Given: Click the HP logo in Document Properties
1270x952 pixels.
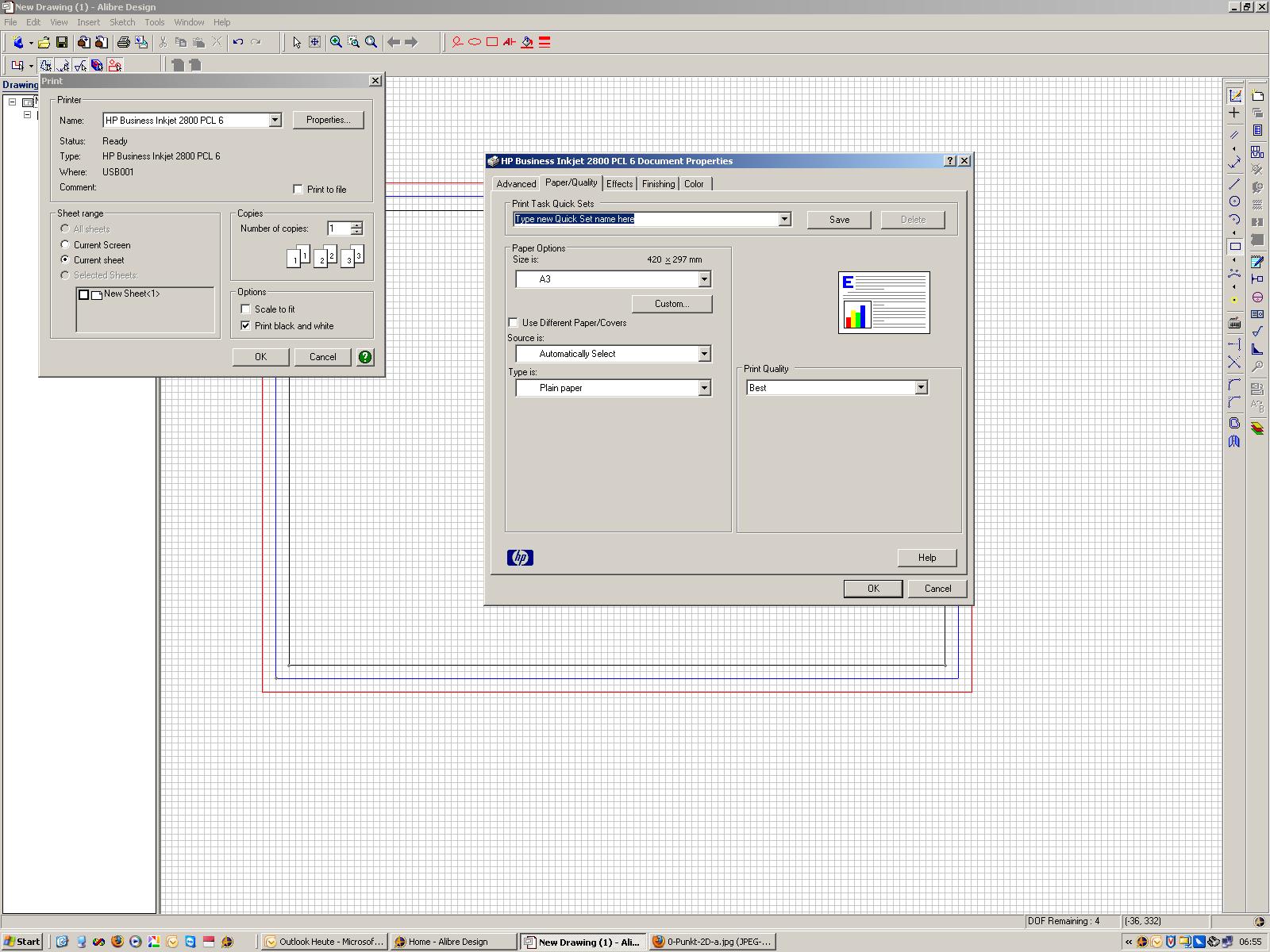Looking at the screenshot, I should coord(521,558).
